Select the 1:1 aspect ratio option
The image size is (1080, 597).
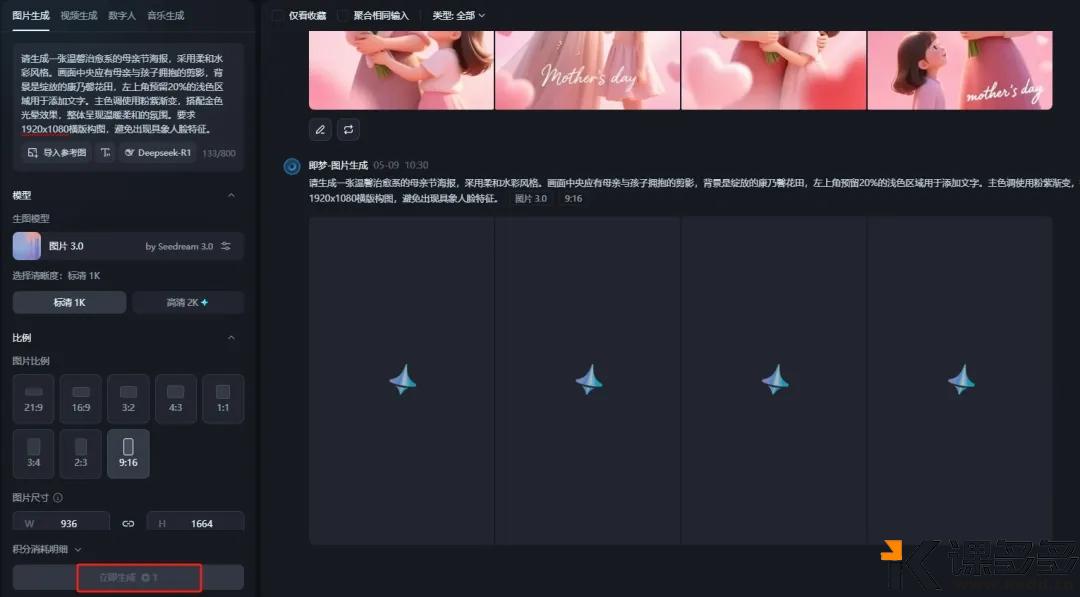tap(223, 398)
